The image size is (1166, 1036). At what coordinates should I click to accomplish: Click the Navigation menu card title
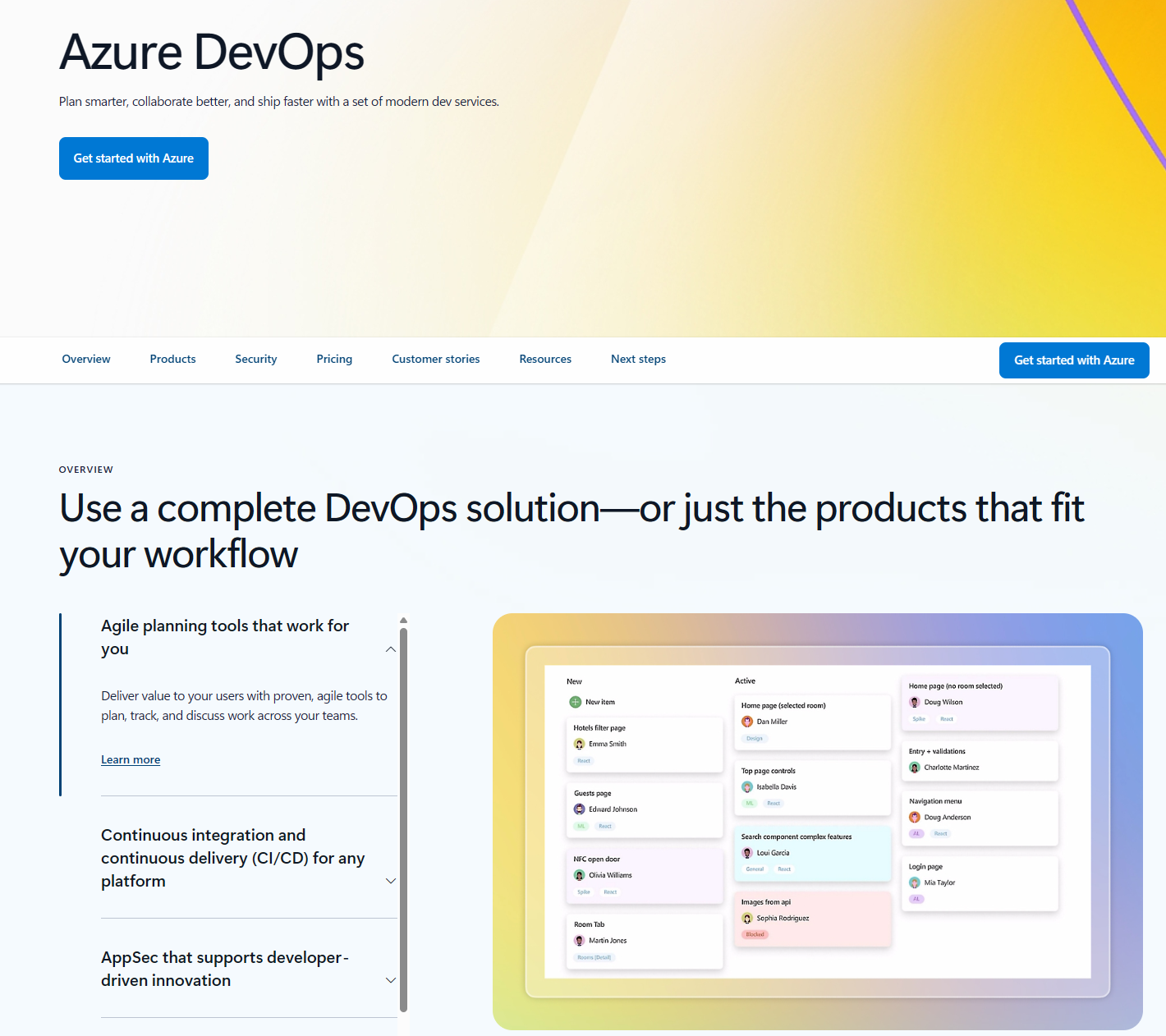[x=935, y=801]
